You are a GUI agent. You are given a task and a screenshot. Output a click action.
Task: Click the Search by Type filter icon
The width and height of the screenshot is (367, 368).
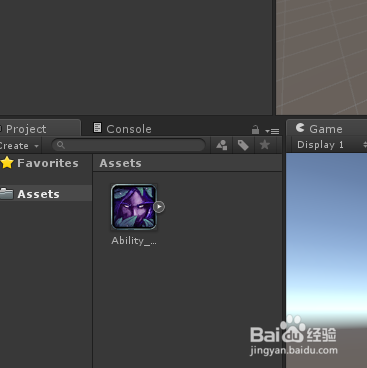pos(222,145)
